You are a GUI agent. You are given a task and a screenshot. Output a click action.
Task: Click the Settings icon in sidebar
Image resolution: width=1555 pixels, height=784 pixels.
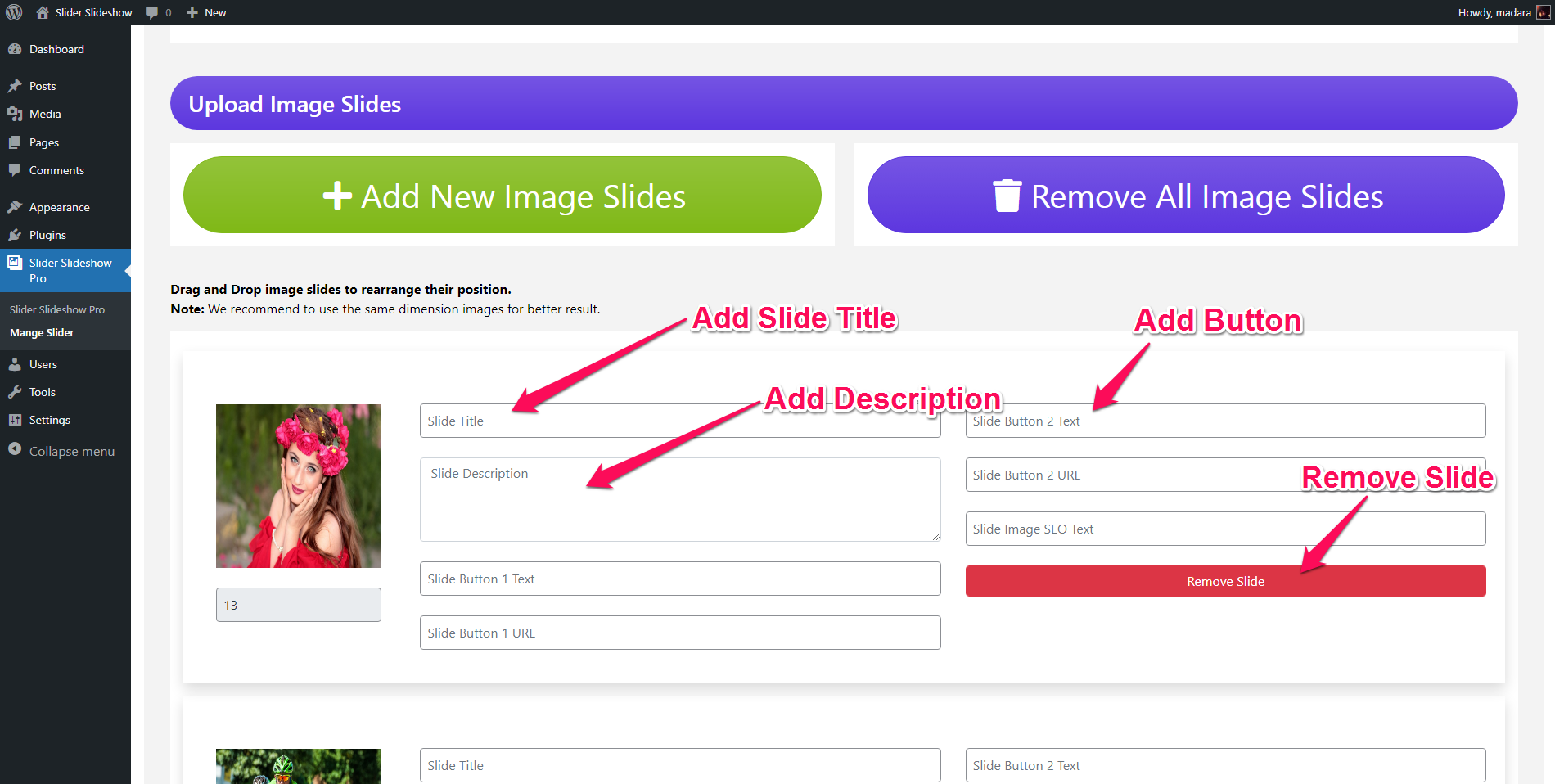tap(15, 420)
